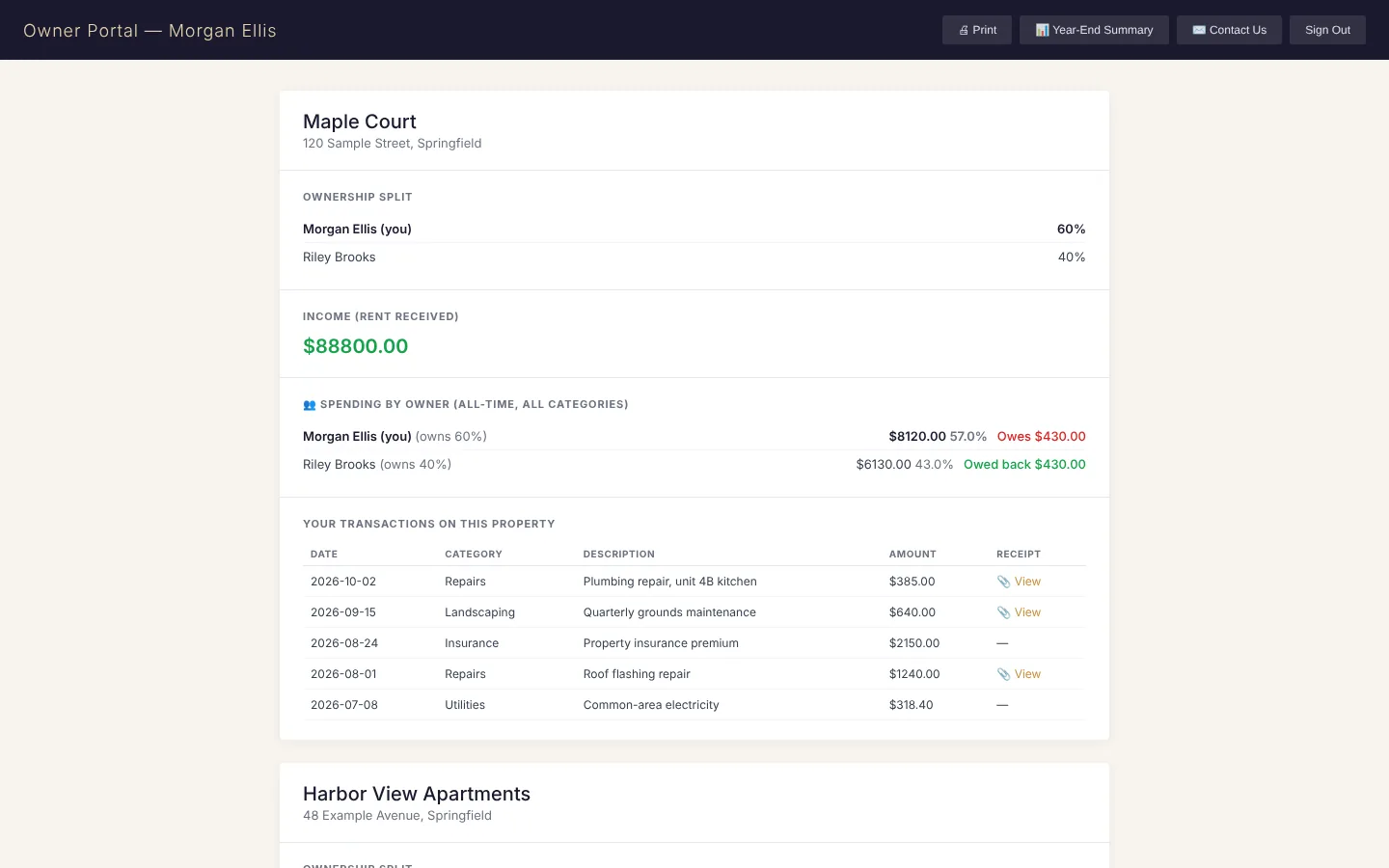This screenshot has height=868, width=1389.
Task: Select Riley Brooks in the ownership split
Action: 340,258
